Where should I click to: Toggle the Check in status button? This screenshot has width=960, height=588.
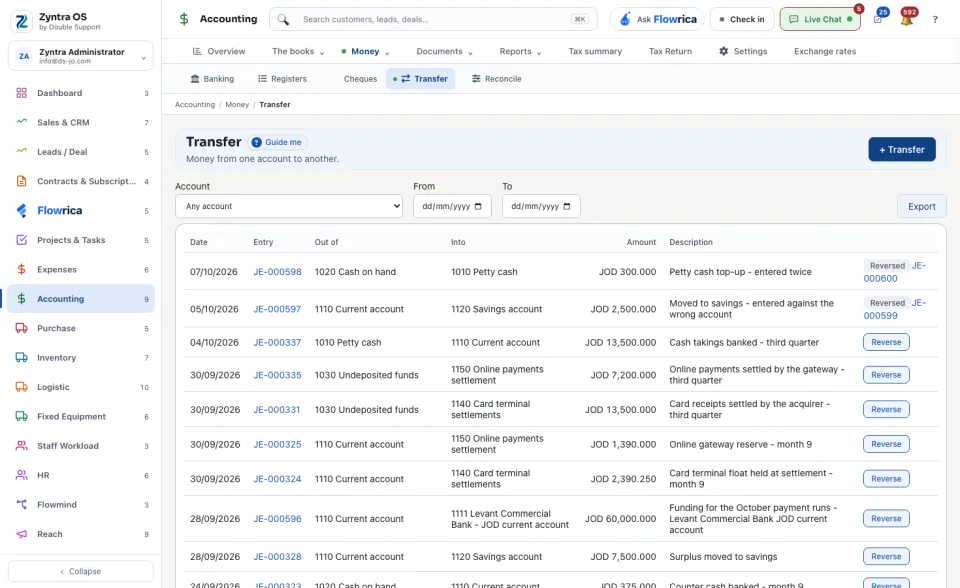point(741,20)
